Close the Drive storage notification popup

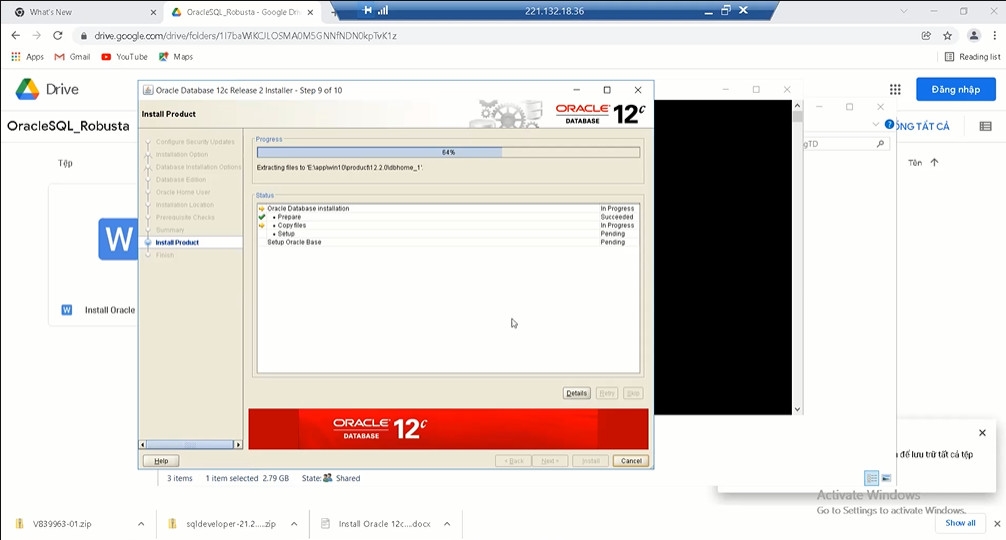point(982,433)
